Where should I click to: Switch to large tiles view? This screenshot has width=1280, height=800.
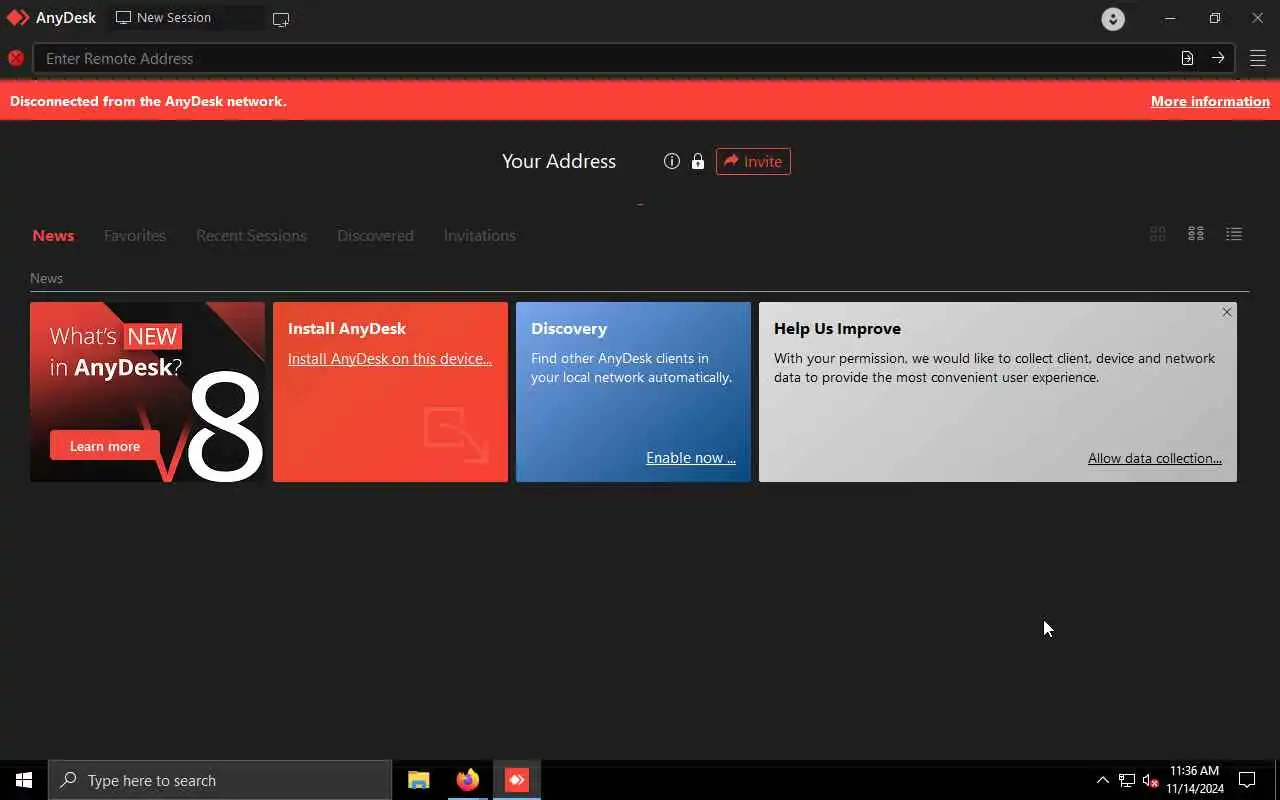(x=1158, y=233)
